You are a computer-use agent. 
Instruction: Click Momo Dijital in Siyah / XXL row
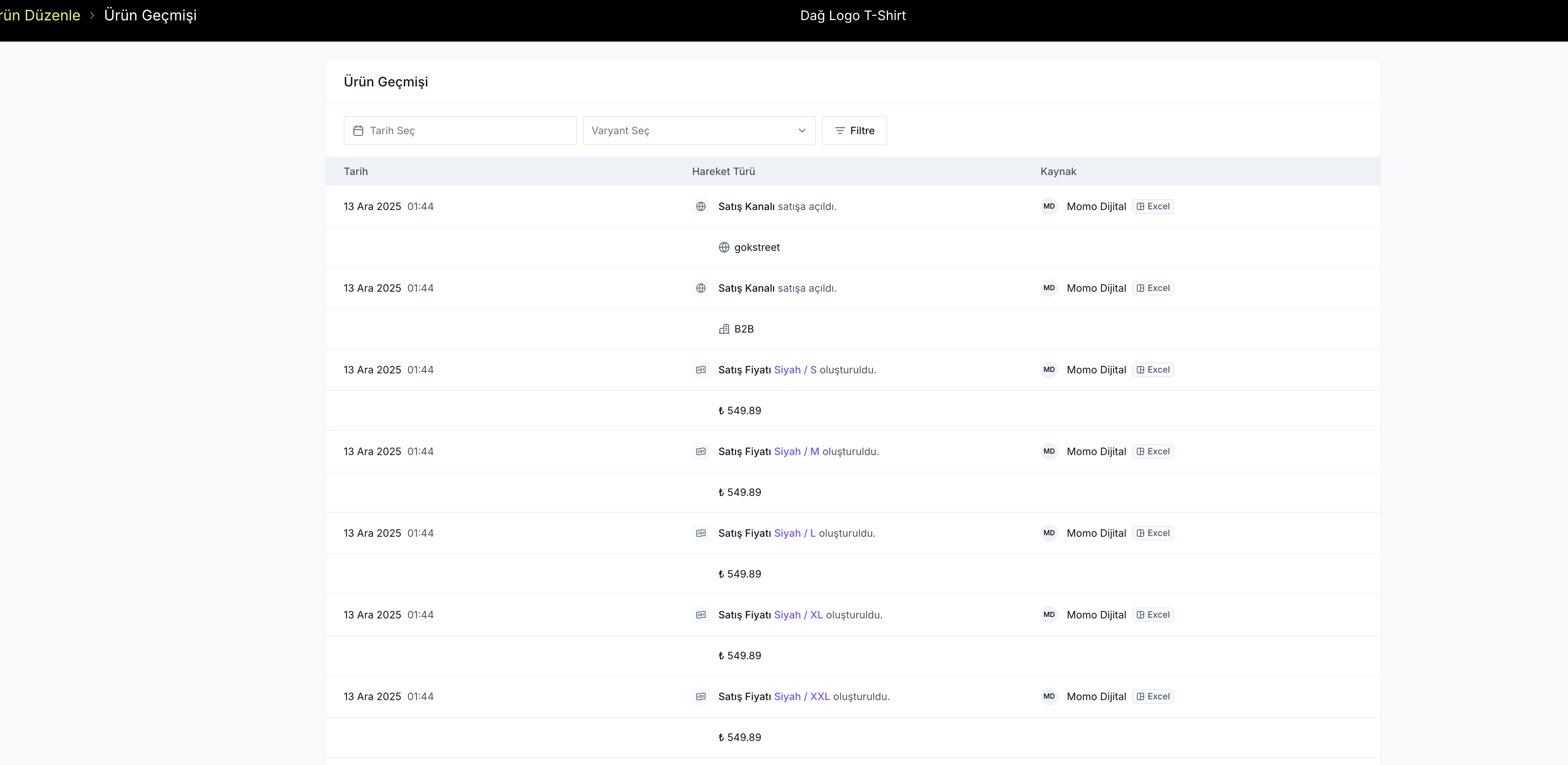tap(1096, 696)
